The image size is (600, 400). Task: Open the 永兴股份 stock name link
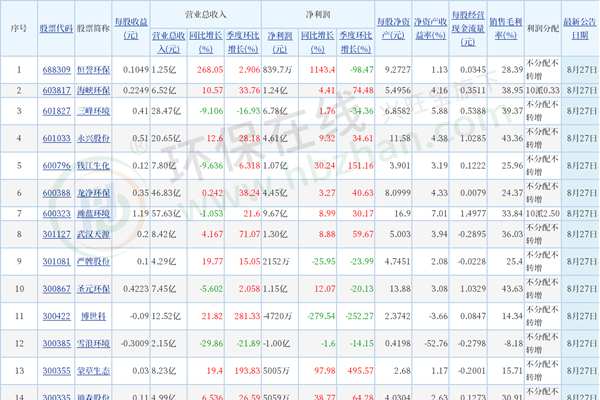pyautogui.click(x=94, y=139)
